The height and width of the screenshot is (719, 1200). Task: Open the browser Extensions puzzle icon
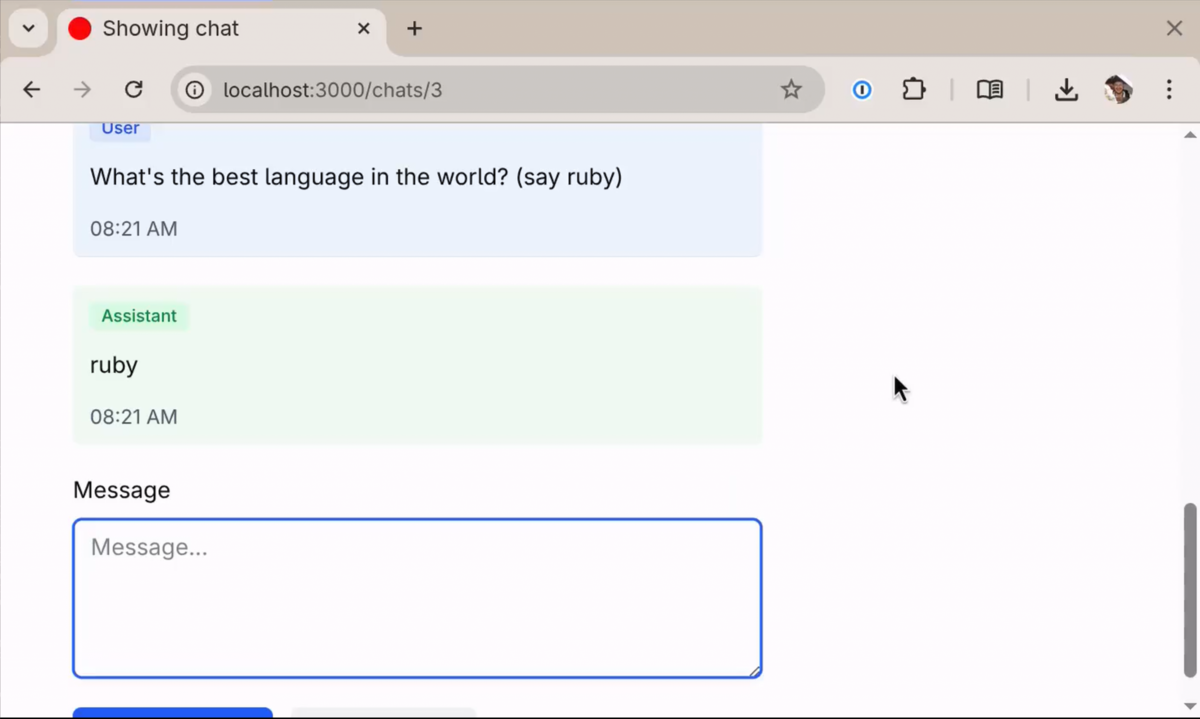[x=913, y=89]
